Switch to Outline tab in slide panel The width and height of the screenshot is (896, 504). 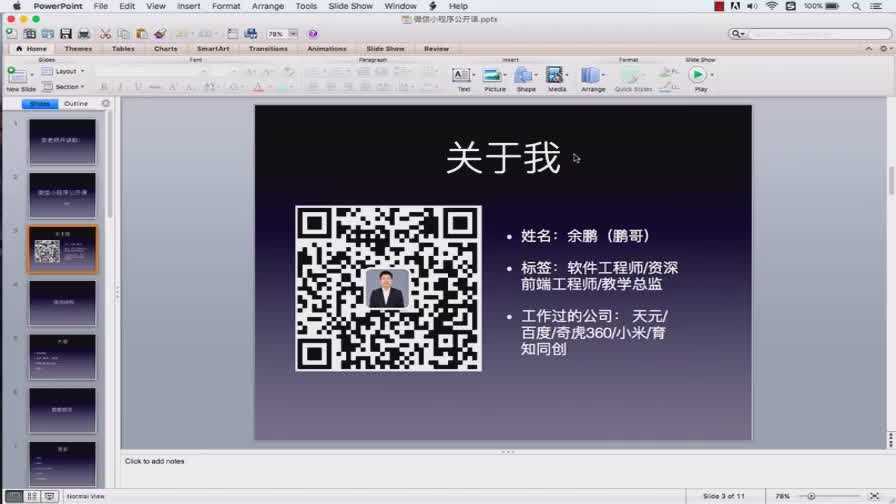click(76, 103)
